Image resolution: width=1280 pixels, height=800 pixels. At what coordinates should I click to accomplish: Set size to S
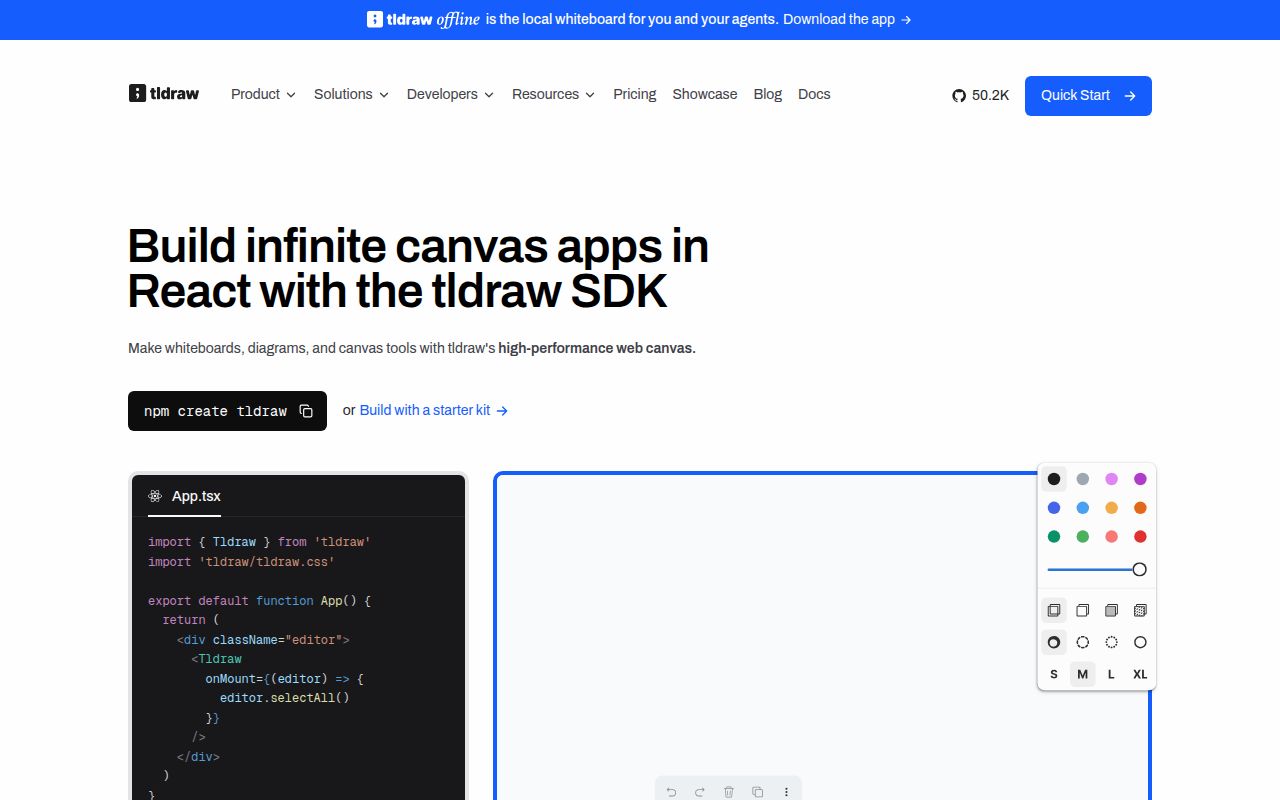1054,674
